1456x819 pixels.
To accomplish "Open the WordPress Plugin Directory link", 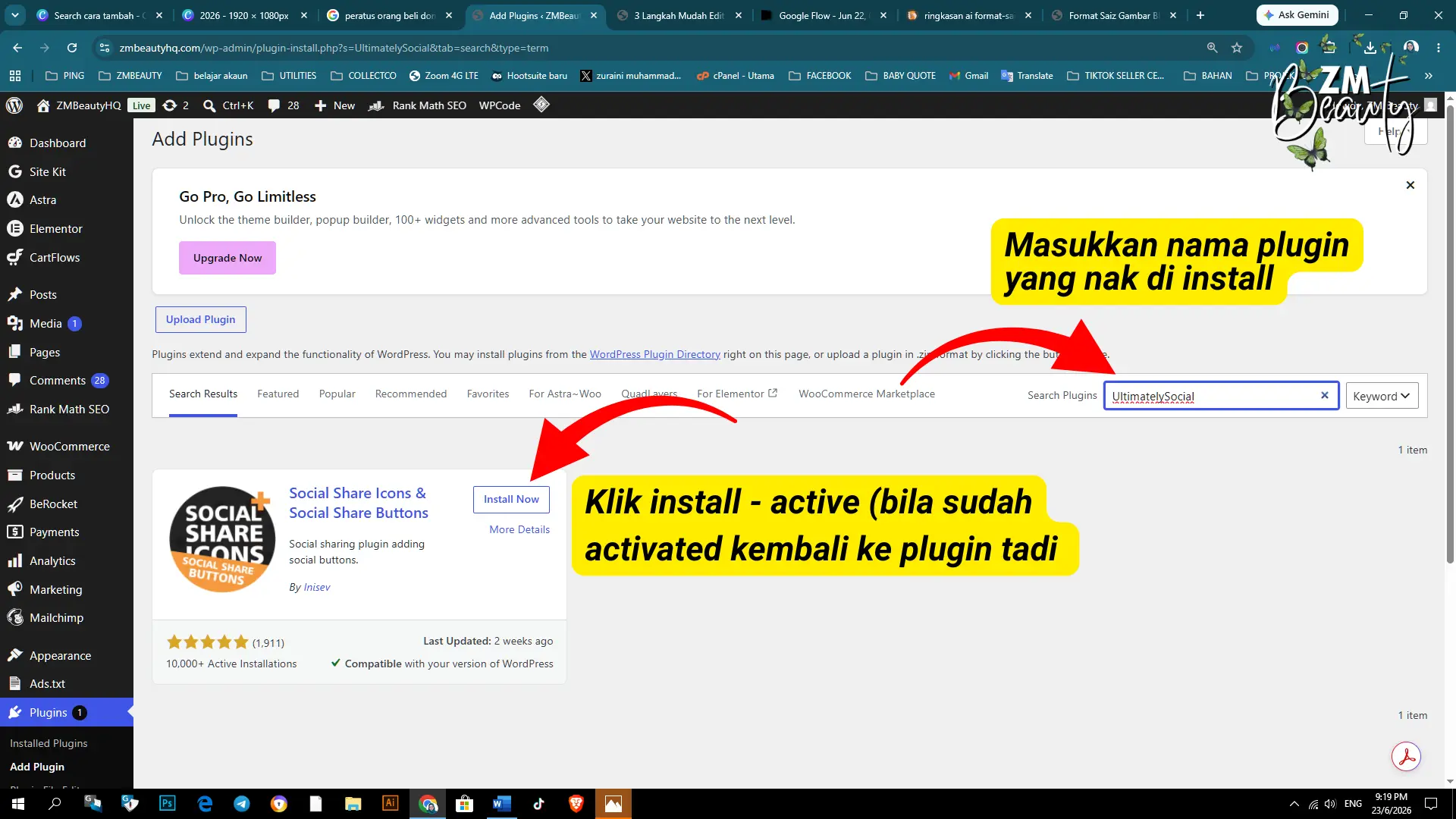I will coord(654,354).
